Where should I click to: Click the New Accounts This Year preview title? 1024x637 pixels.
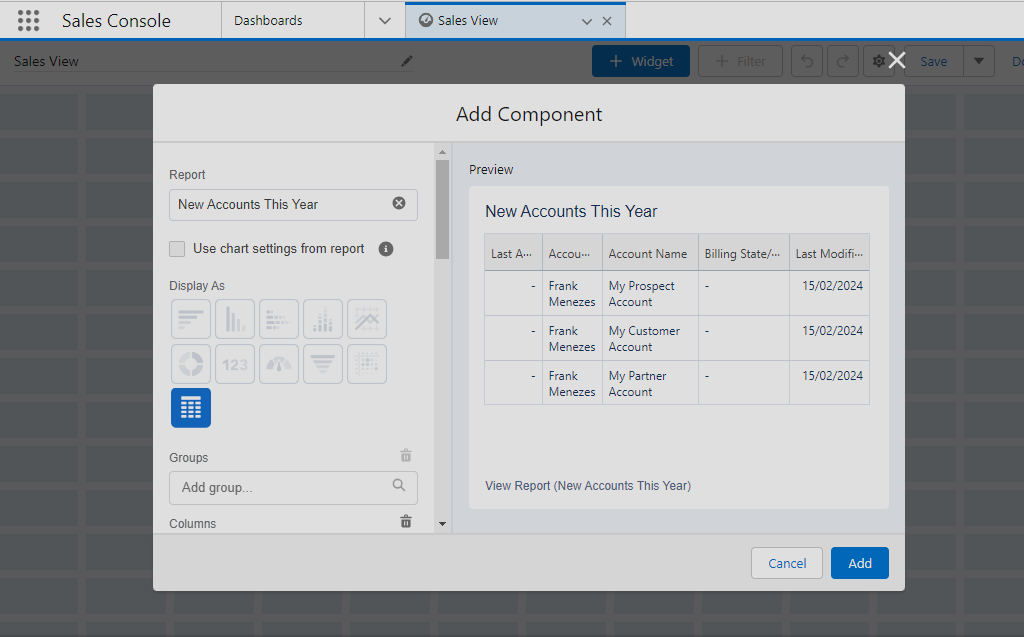point(571,211)
